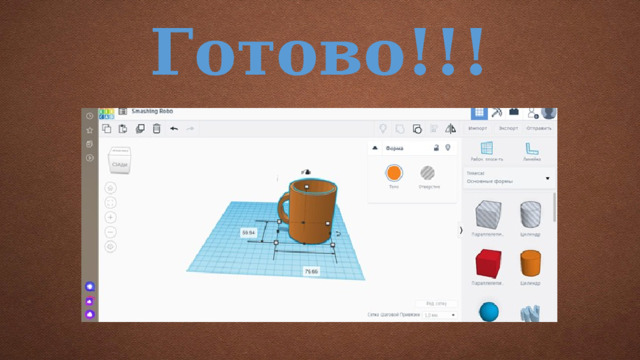
Task: Set shape to Solid orange swatch
Action: click(394, 173)
